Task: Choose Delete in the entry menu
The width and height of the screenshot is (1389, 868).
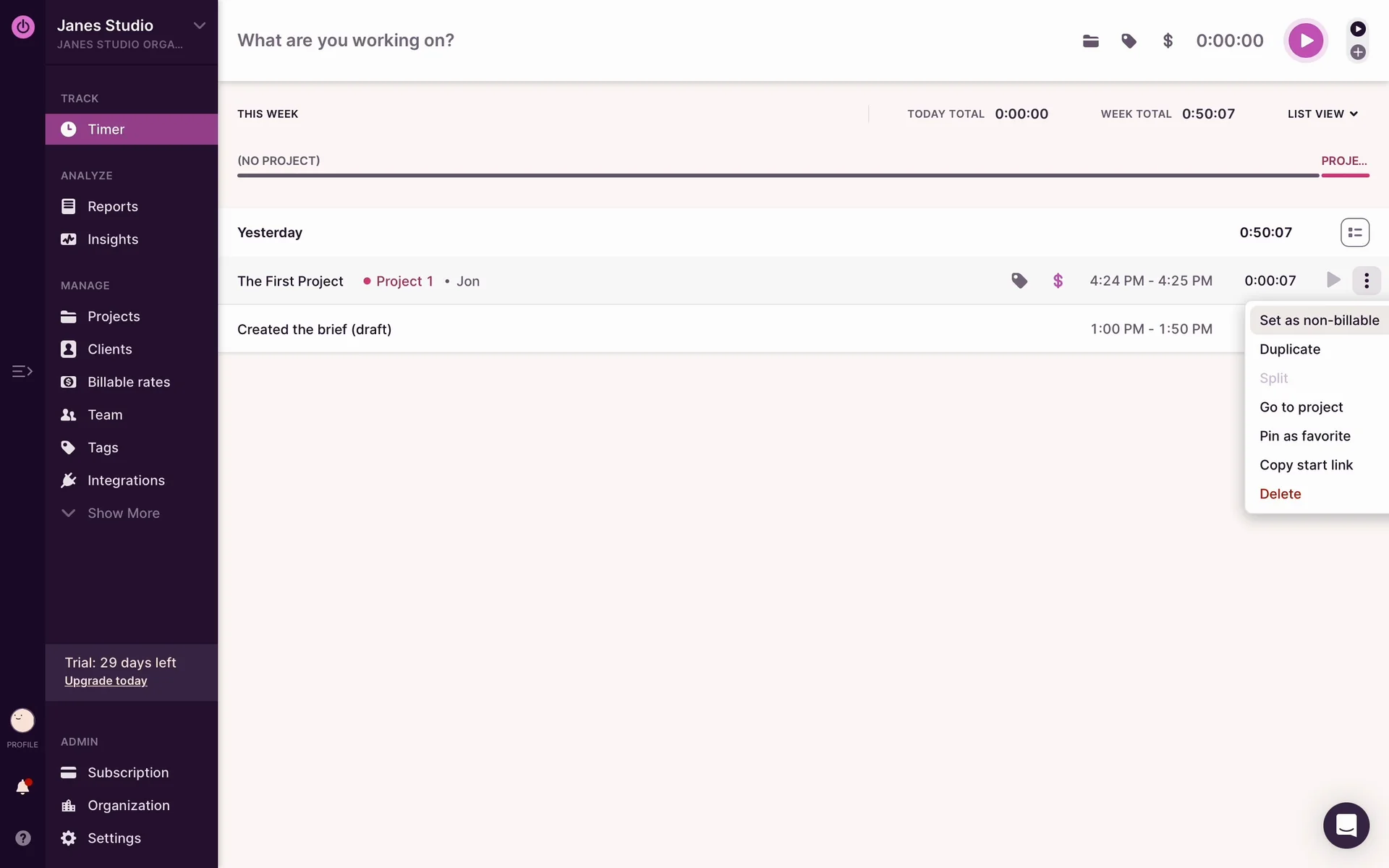Action: pyautogui.click(x=1280, y=494)
